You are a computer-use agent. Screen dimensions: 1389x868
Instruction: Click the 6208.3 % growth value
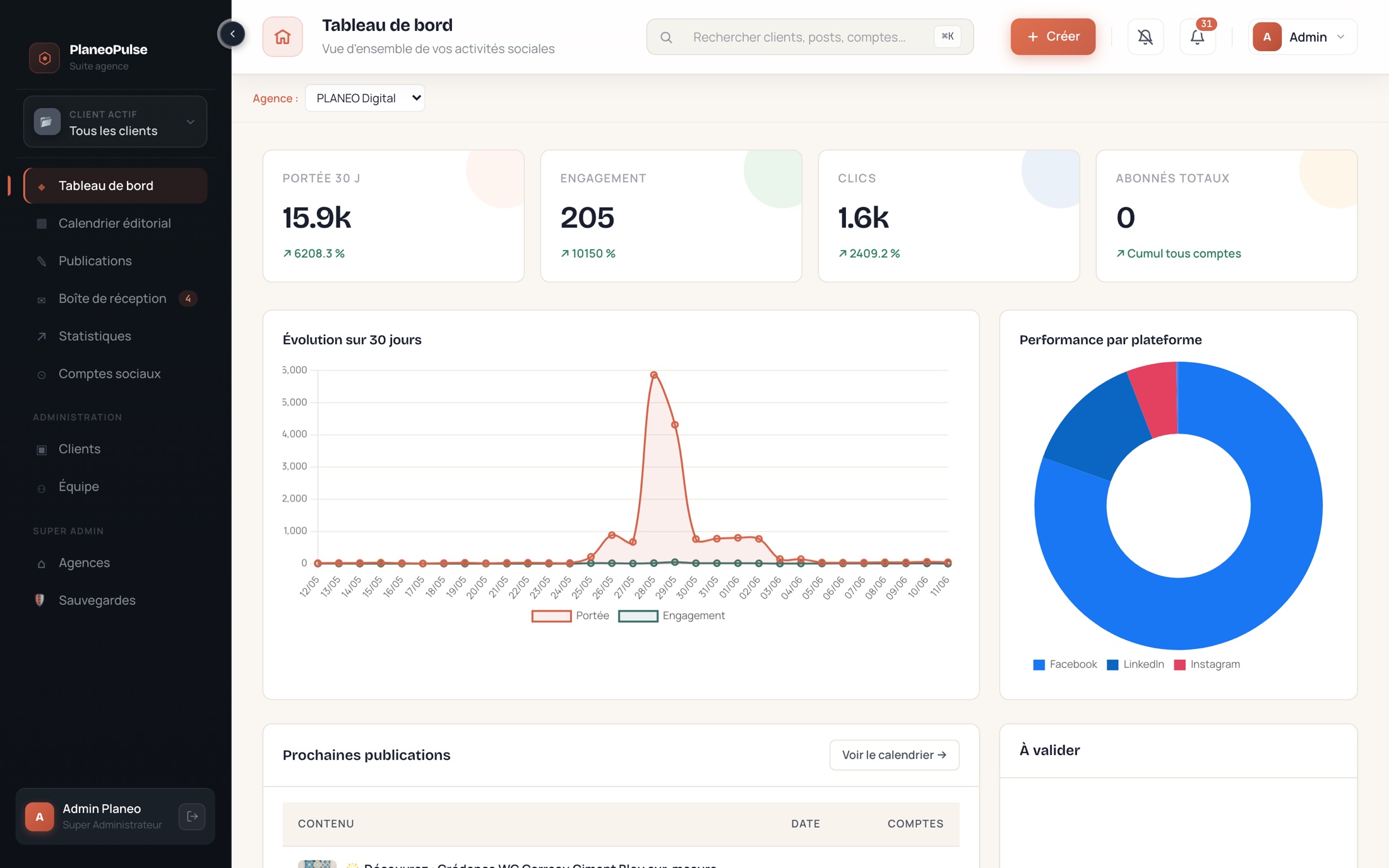(x=319, y=253)
